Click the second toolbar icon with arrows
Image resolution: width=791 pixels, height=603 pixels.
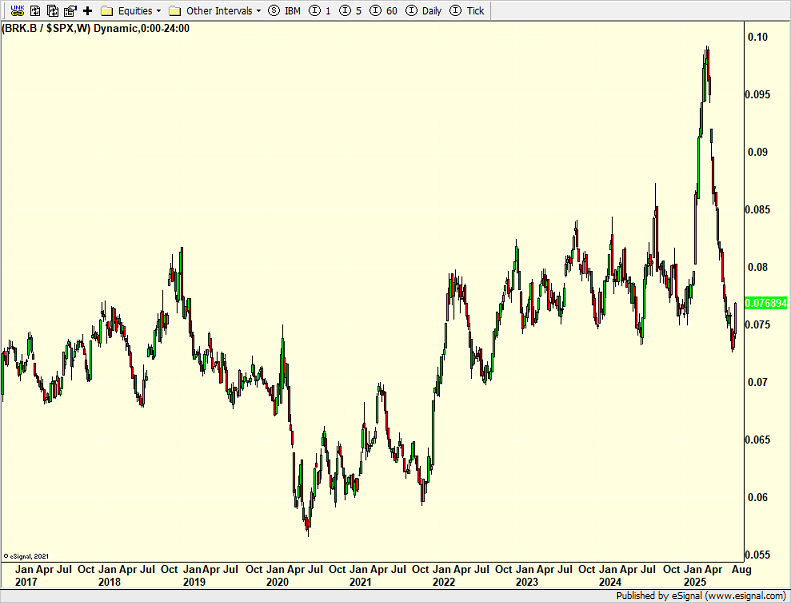[x=35, y=10]
